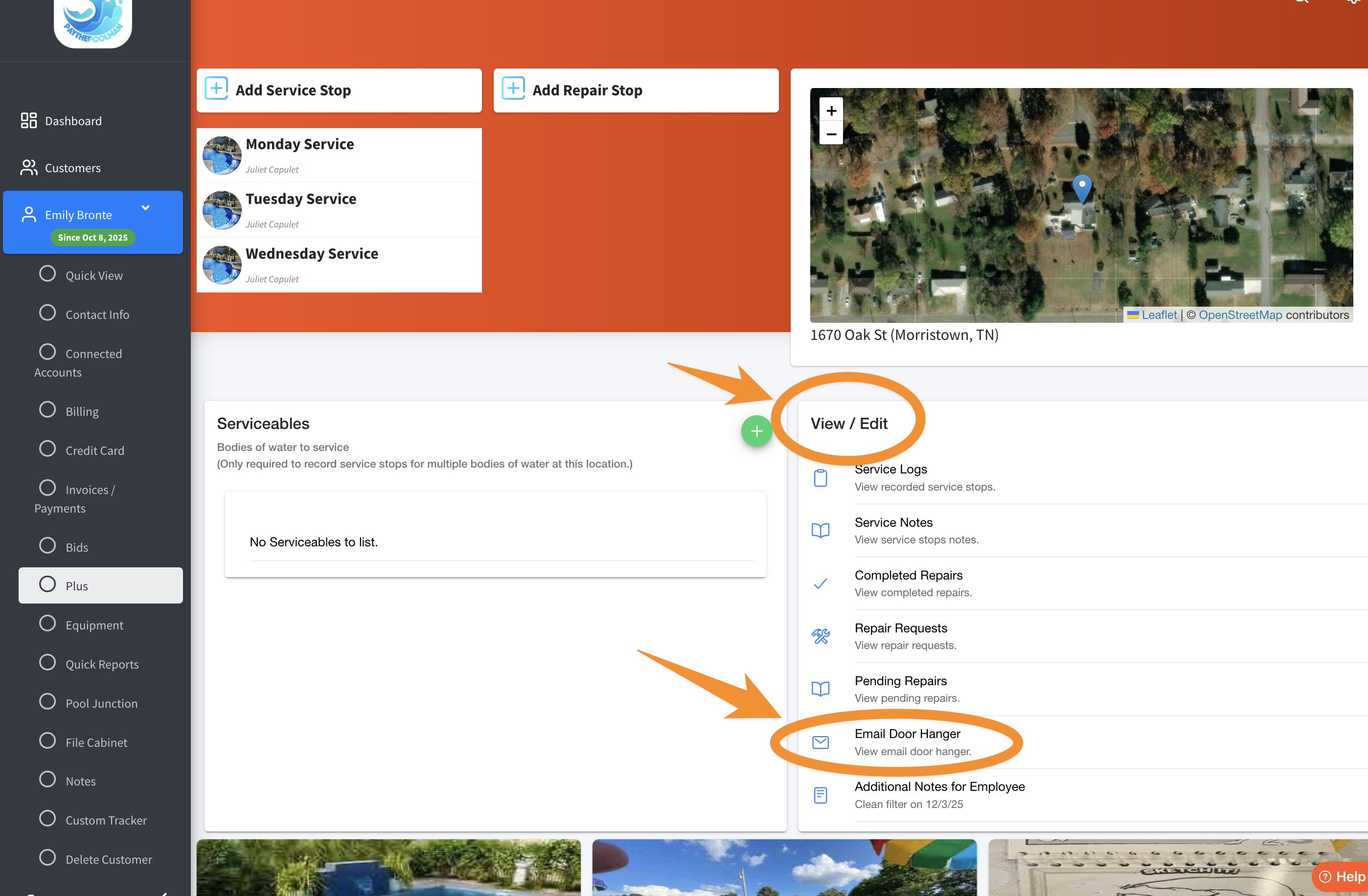Click the Repair Requests tools icon
1368x896 pixels.
click(820, 636)
